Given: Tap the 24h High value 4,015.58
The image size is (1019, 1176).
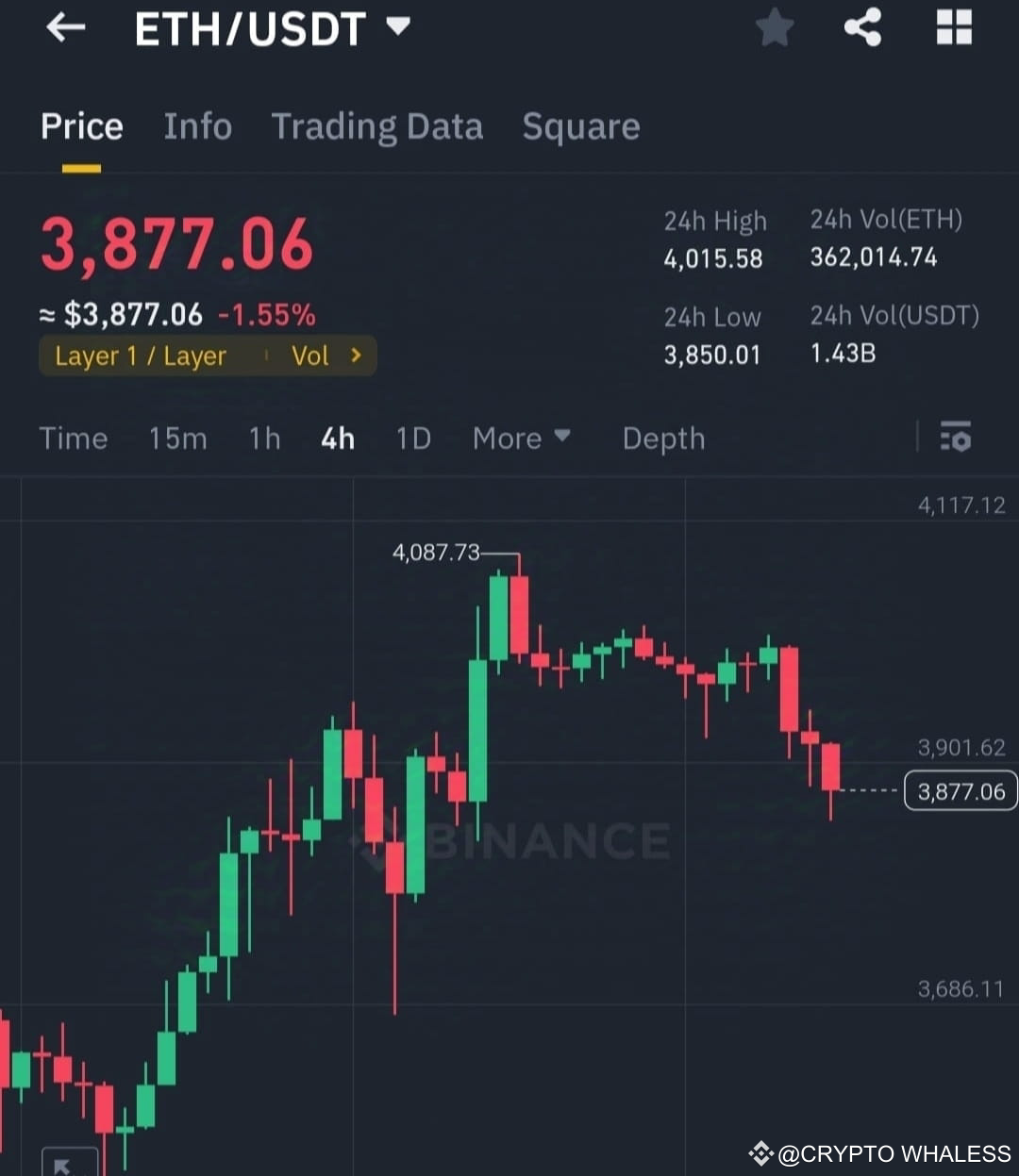Looking at the screenshot, I should click(x=713, y=259).
